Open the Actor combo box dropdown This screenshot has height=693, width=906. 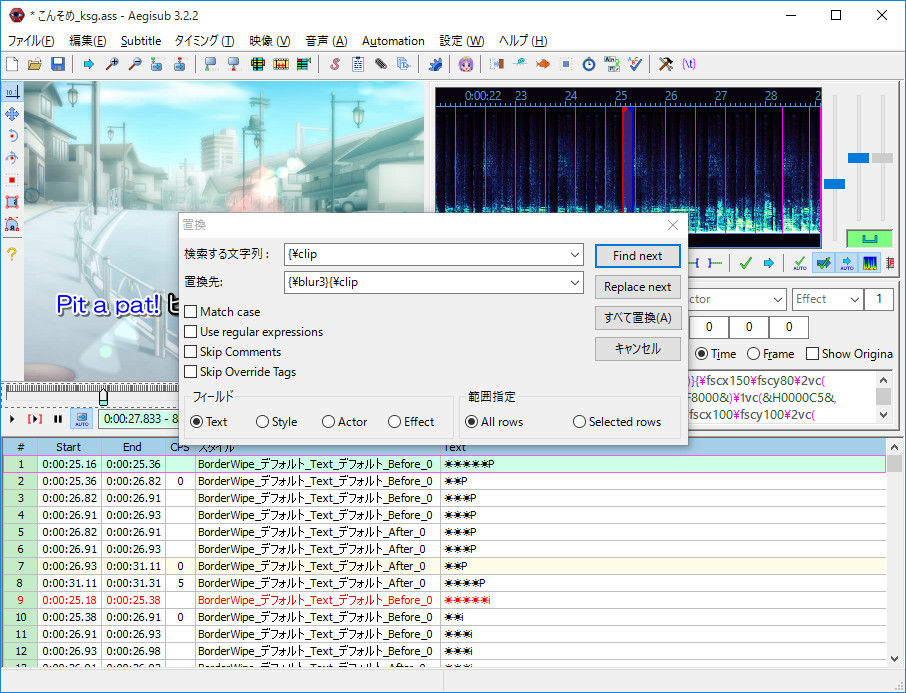coord(778,299)
